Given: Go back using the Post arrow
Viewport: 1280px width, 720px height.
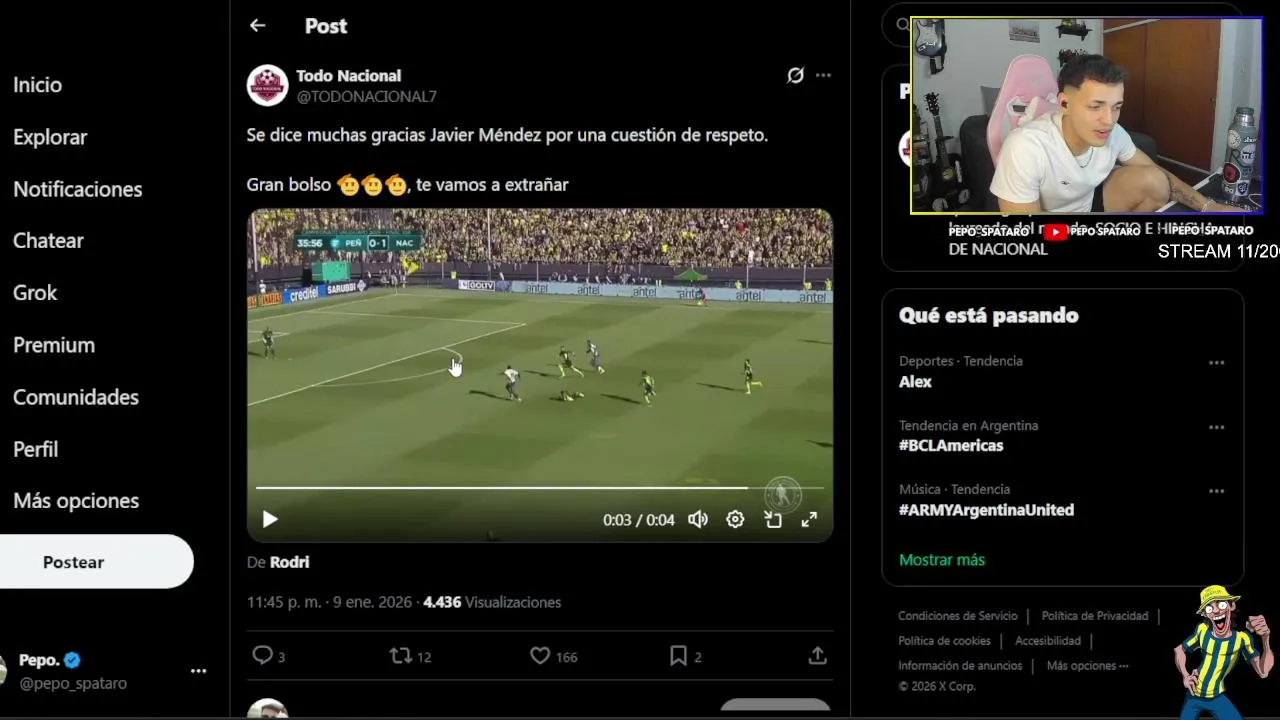Looking at the screenshot, I should (x=258, y=26).
